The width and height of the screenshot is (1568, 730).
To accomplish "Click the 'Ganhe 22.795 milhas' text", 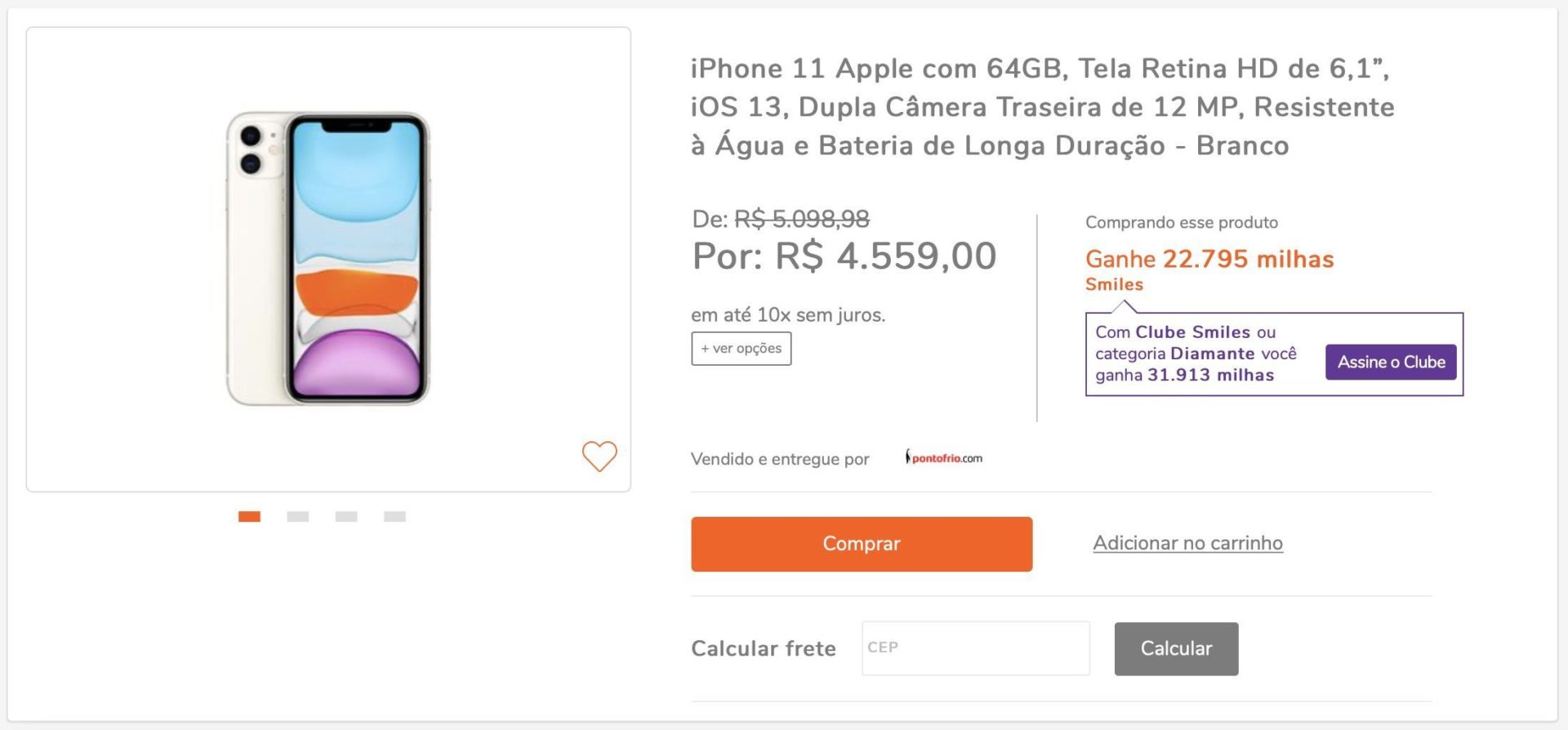I will pos(1209,259).
